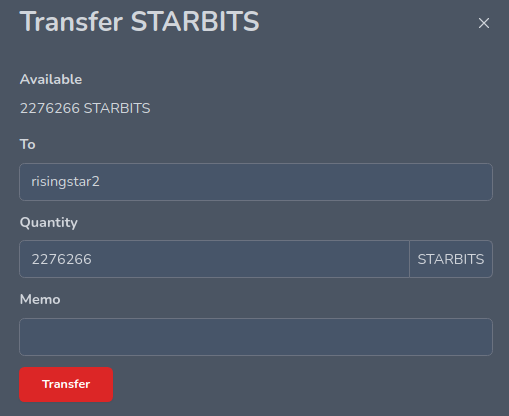The width and height of the screenshot is (509, 416).
Task: Click the Memo field label
Action: point(40,299)
